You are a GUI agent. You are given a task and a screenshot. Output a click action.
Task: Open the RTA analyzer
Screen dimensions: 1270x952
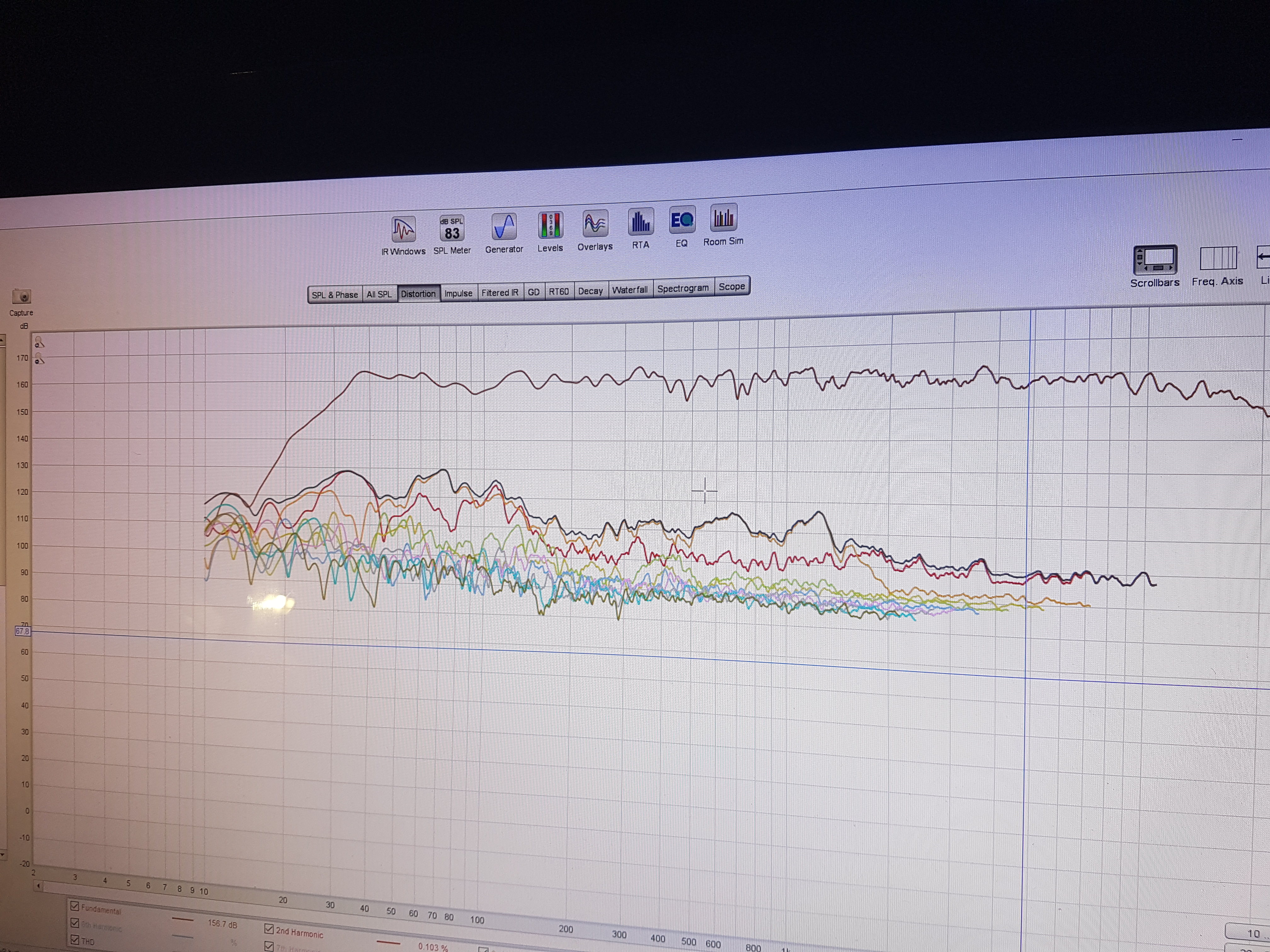(x=641, y=222)
